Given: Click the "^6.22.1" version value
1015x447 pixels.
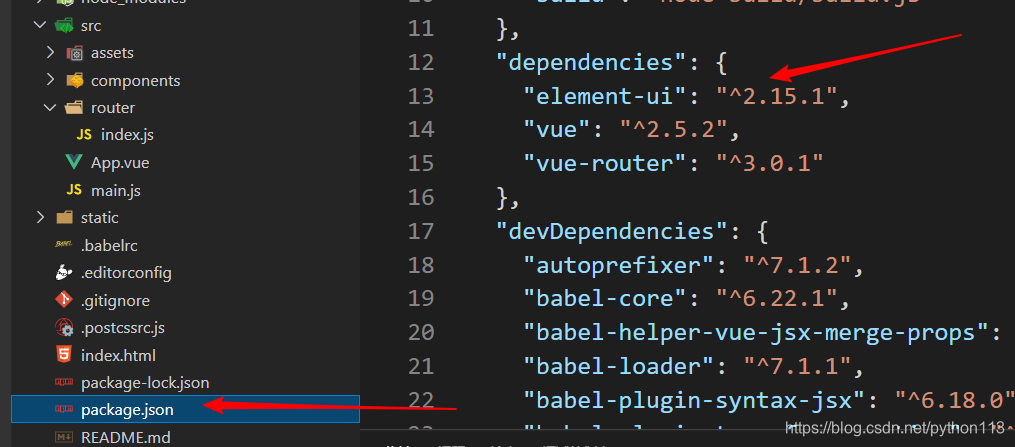Looking at the screenshot, I should 776,298.
